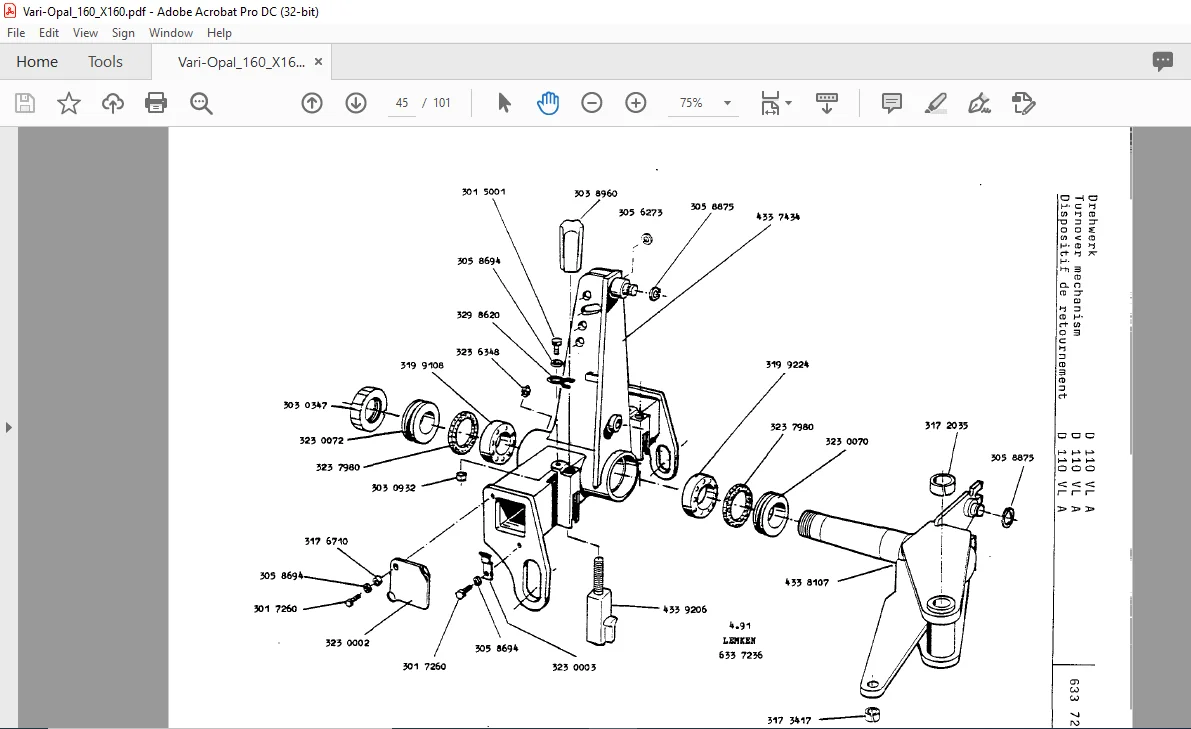The height and width of the screenshot is (729, 1191).
Task: Open the Sign menu
Action: point(123,33)
